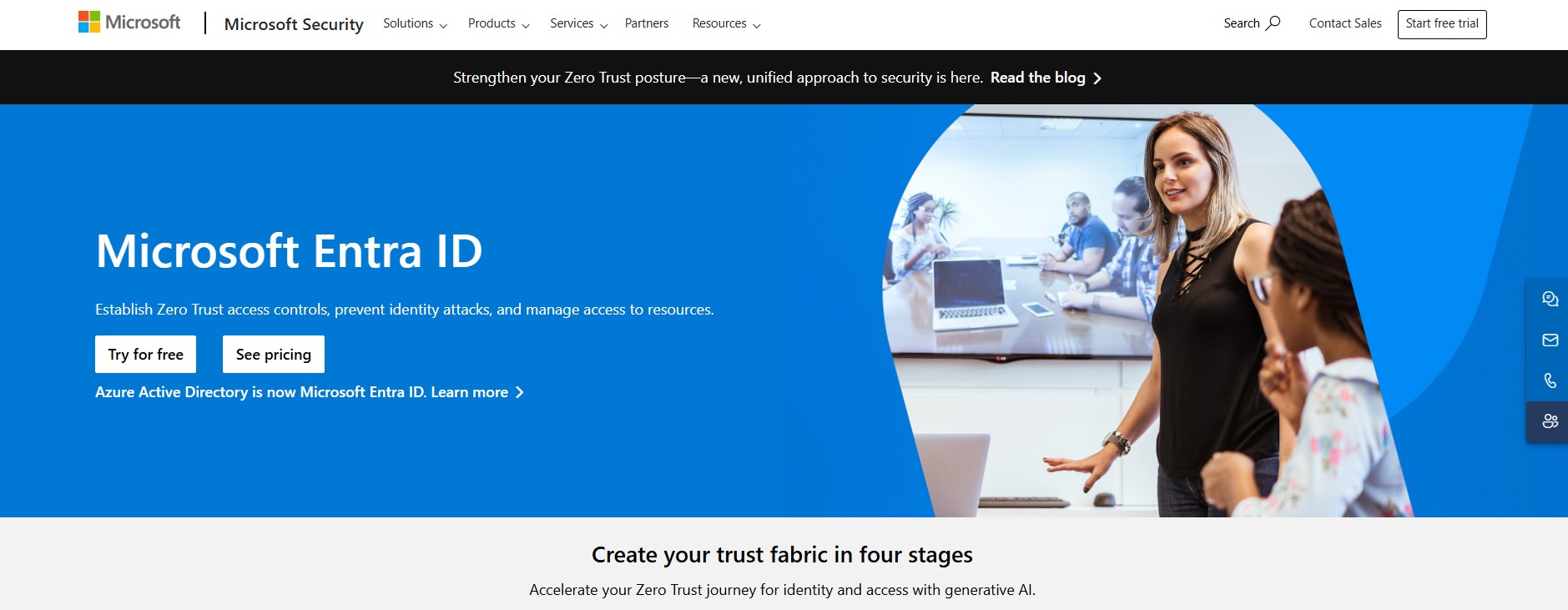Viewport: 1568px width, 610px height.
Task: Expand the Services dropdown menu
Action: 578,23
